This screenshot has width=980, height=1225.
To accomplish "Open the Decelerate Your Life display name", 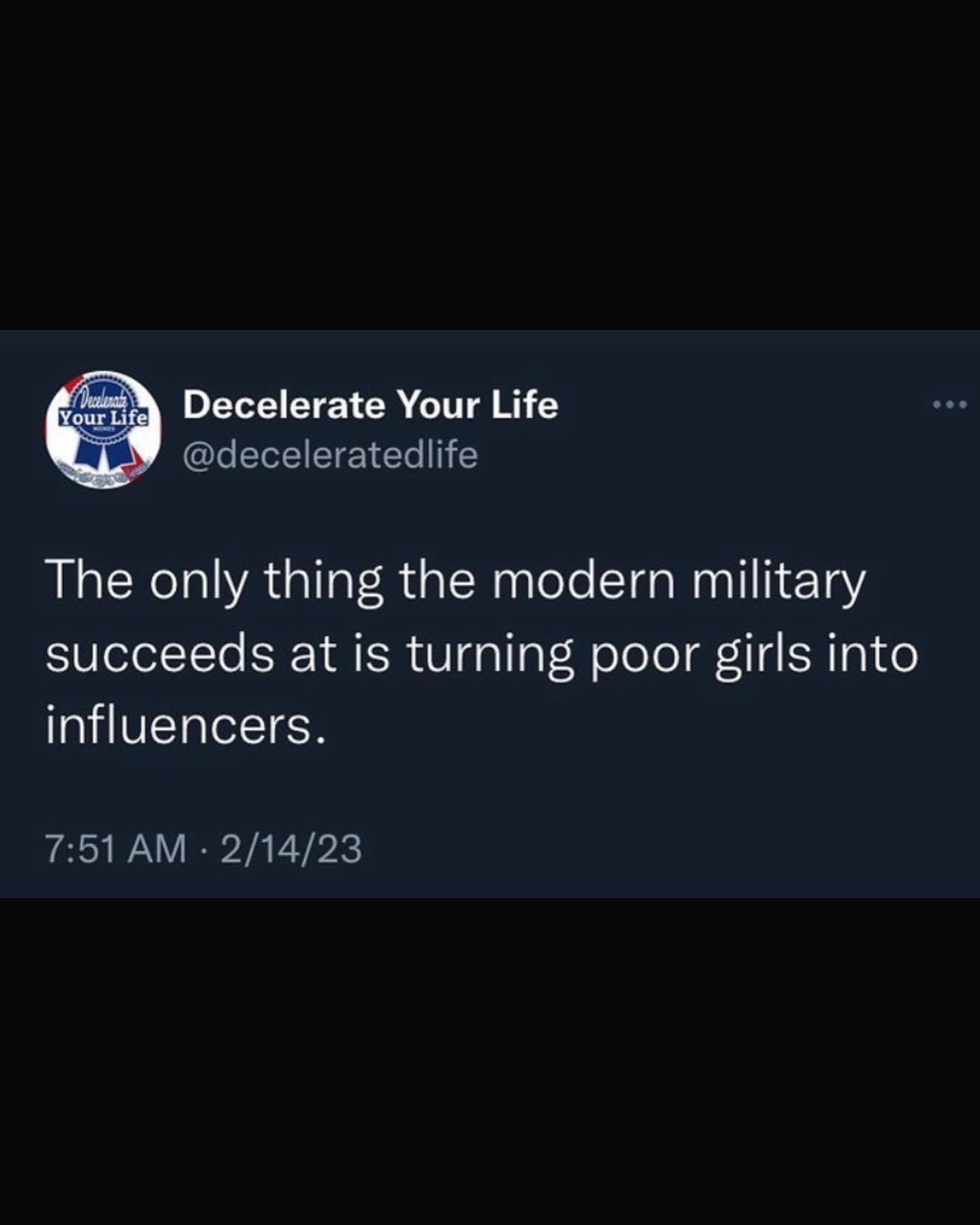I will 370,405.
